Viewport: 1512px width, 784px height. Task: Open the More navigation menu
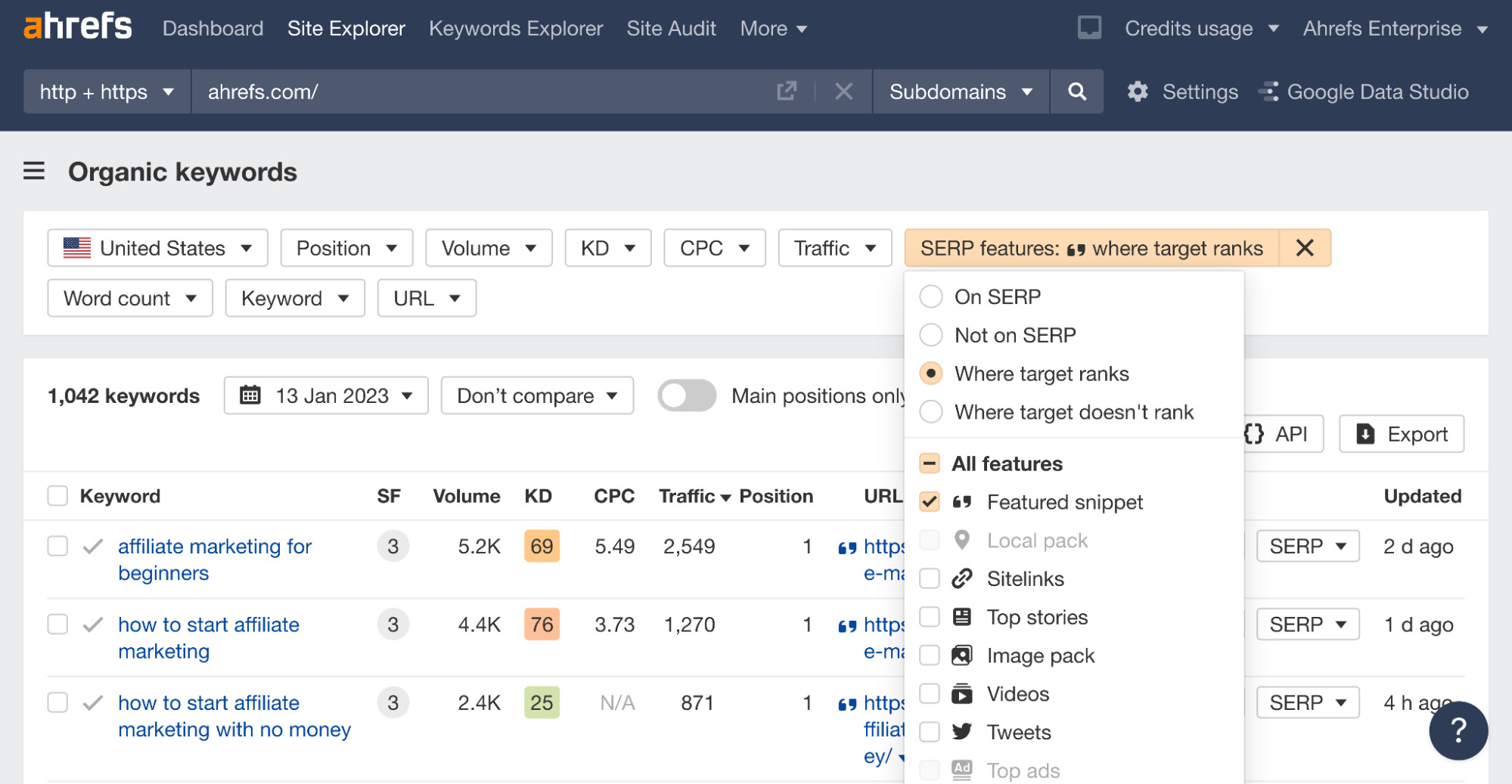tap(773, 28)
